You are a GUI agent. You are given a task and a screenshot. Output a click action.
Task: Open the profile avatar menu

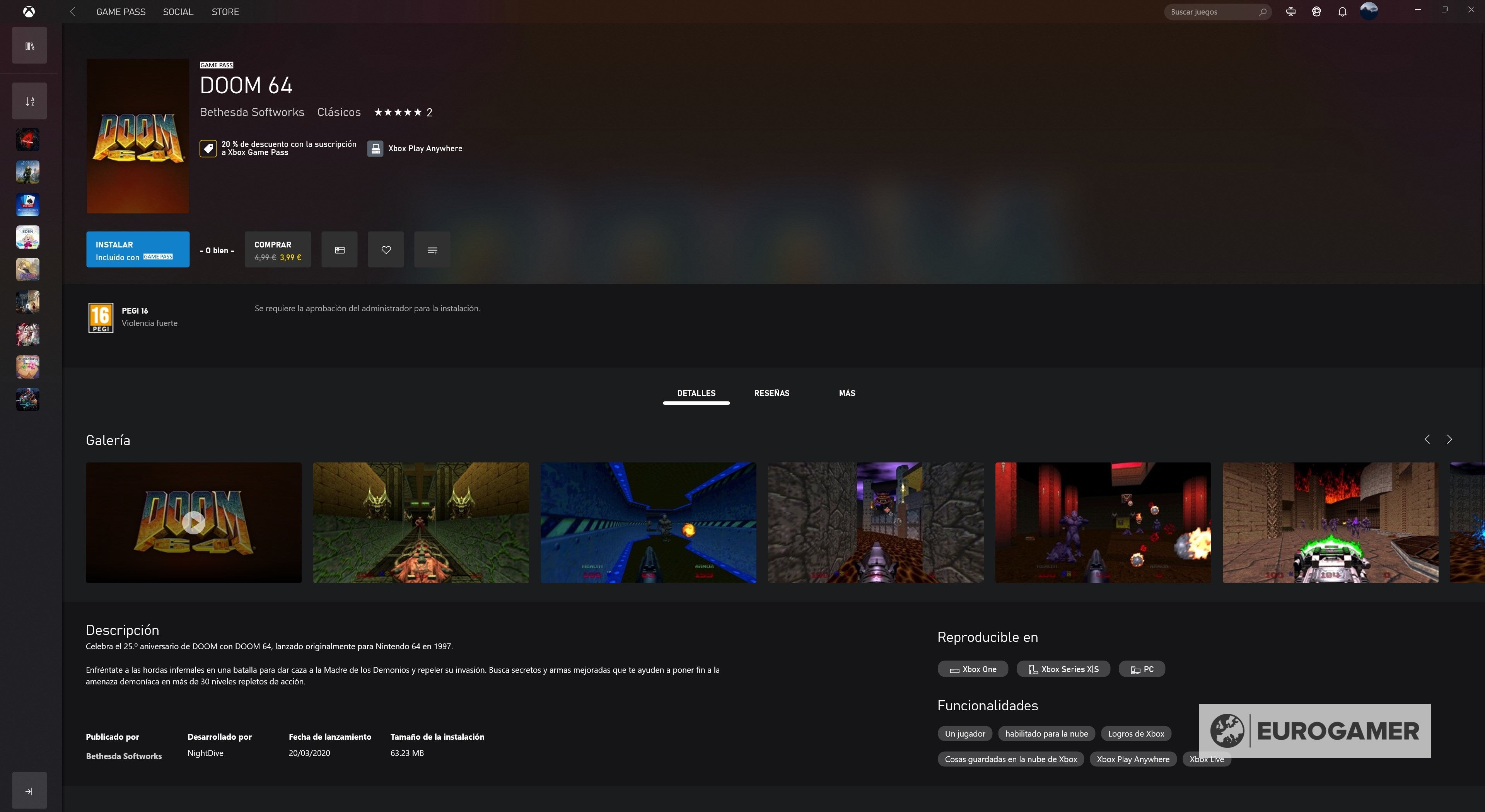pos(1369,11)
